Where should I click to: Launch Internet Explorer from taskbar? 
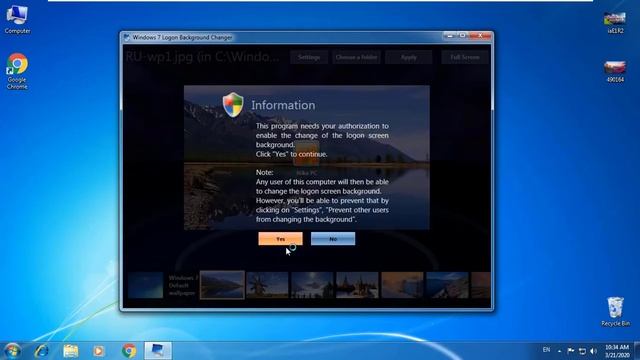click(42, 351)
